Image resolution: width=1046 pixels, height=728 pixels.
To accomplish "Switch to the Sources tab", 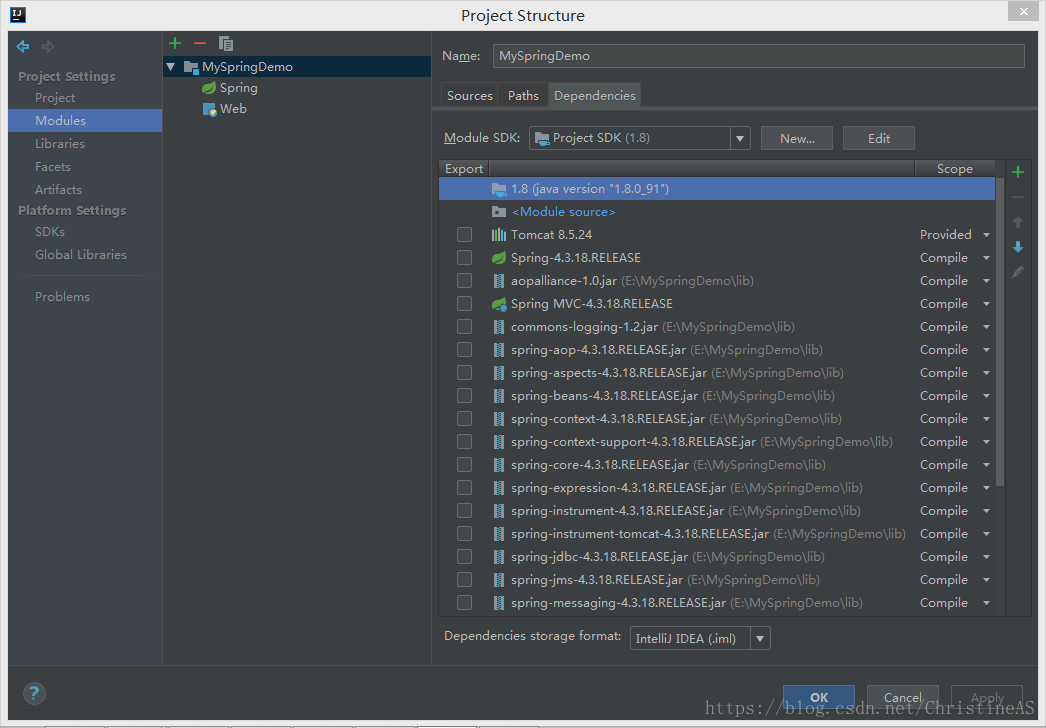I will click(470, 95).
